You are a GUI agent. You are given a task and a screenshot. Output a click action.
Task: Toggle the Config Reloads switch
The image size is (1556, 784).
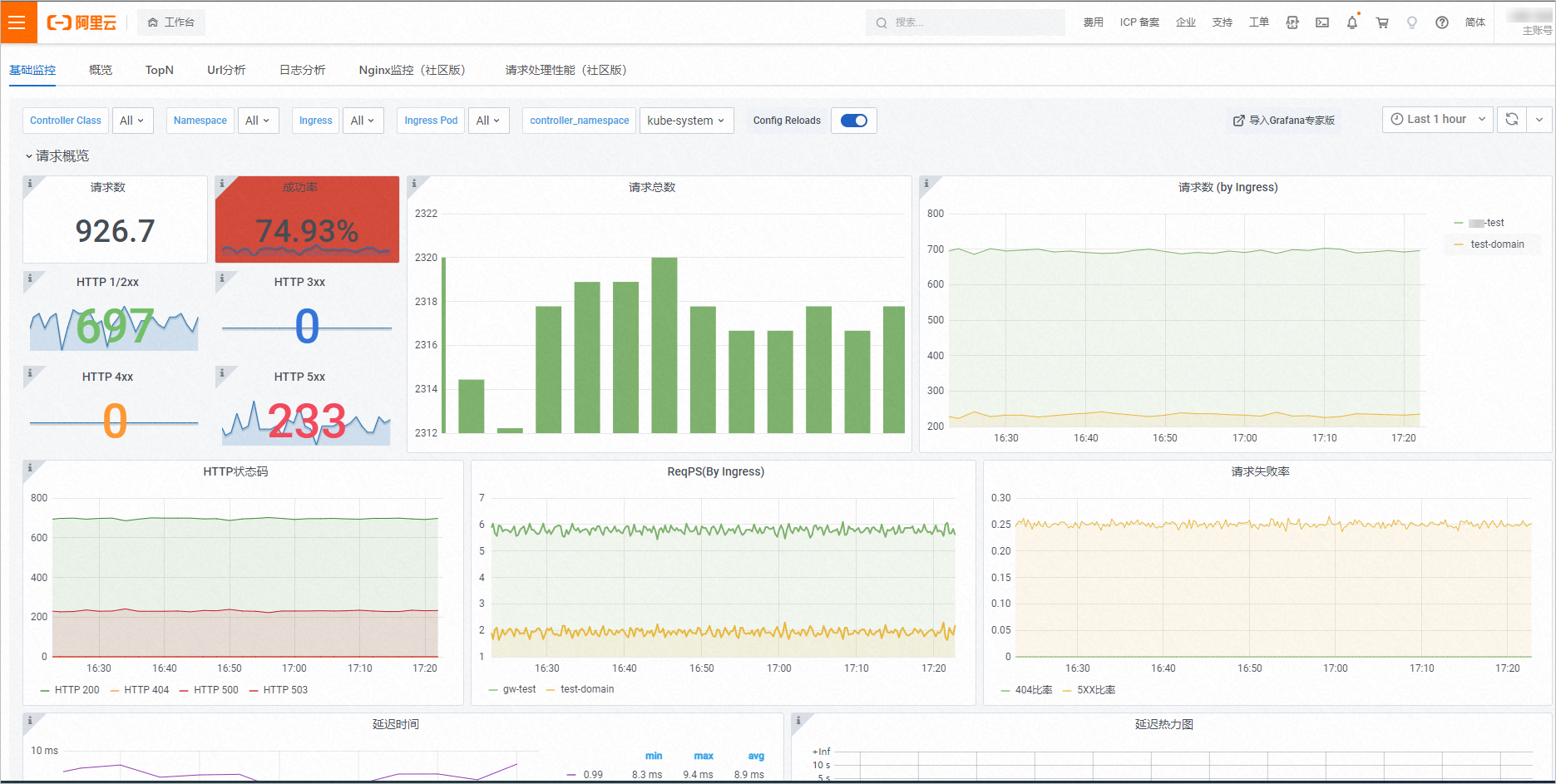coord(854,121)
